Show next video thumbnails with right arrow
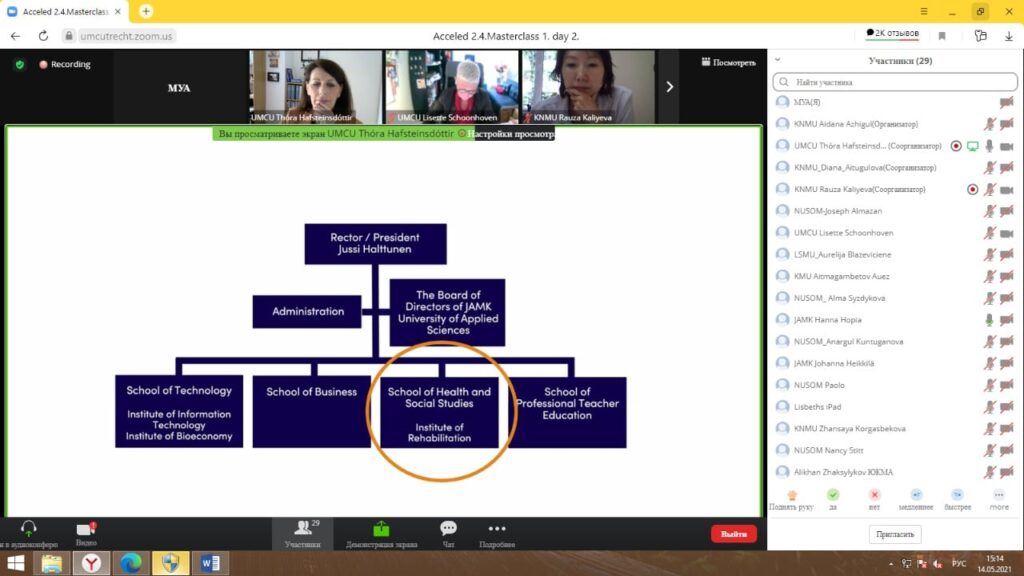This screenshot has width=1024, height=576. coord(669,87)
